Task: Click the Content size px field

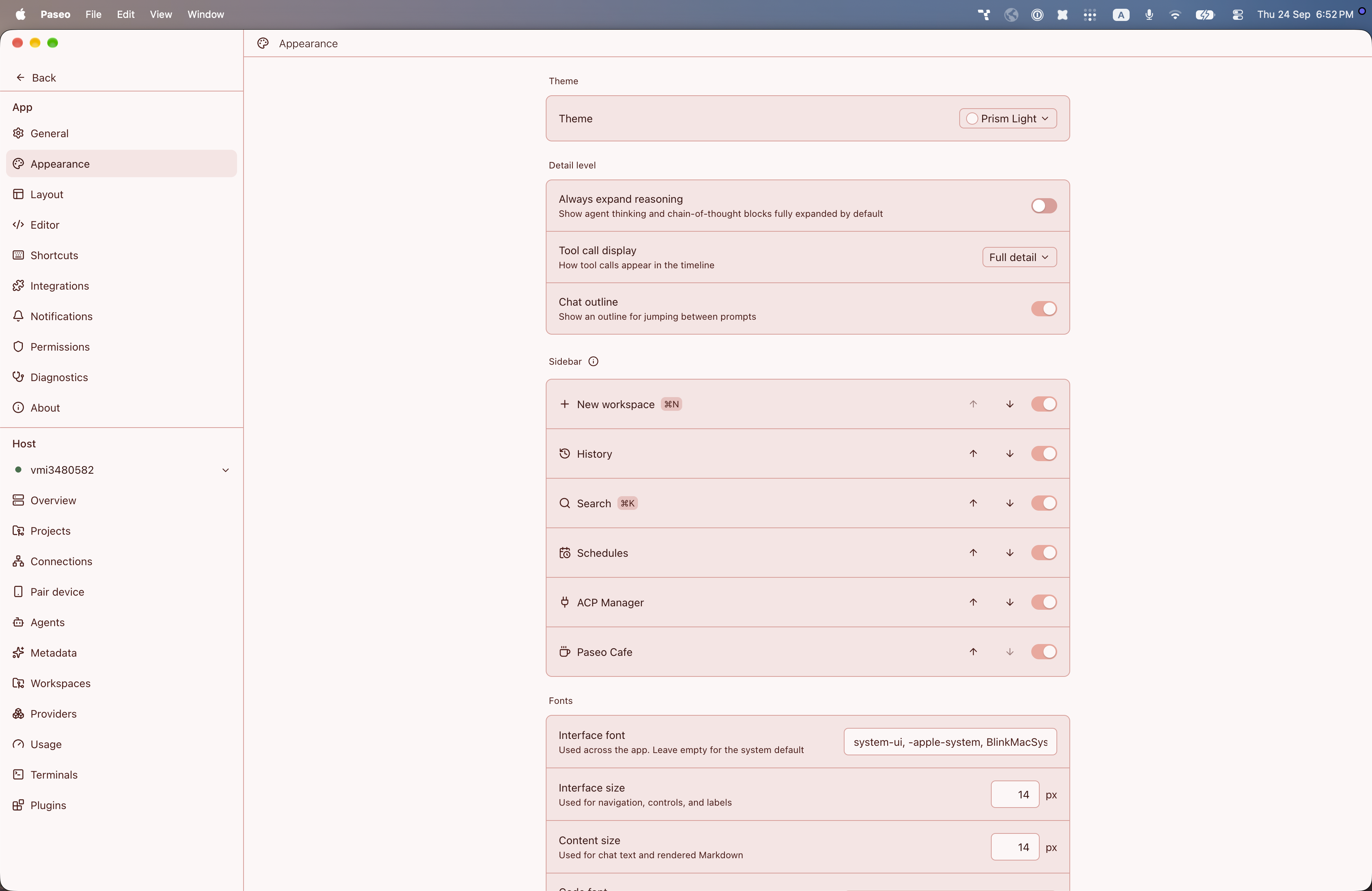Action: click(x=1015, y=847)
